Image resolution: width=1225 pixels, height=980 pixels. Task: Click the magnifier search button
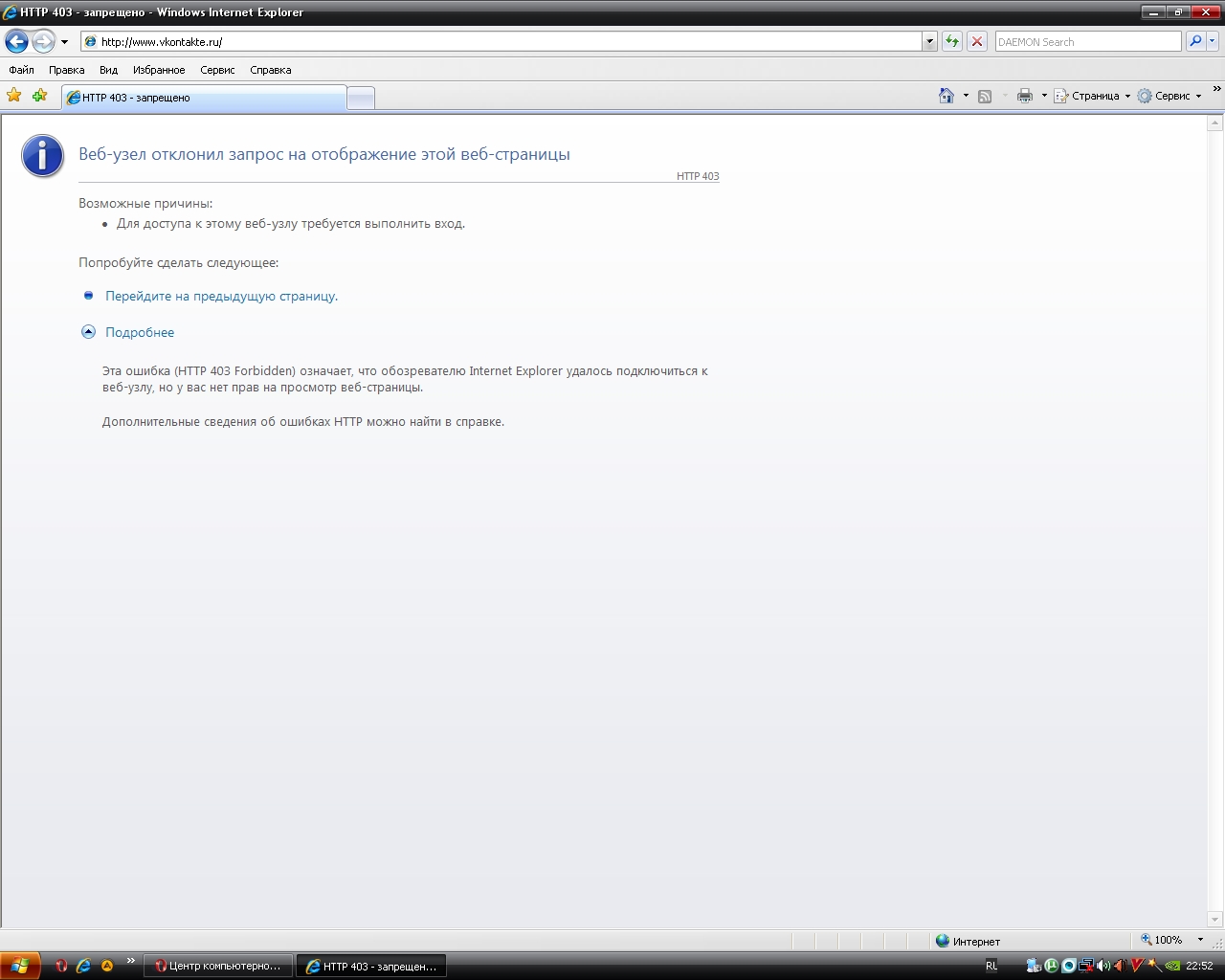point(1194,41)
